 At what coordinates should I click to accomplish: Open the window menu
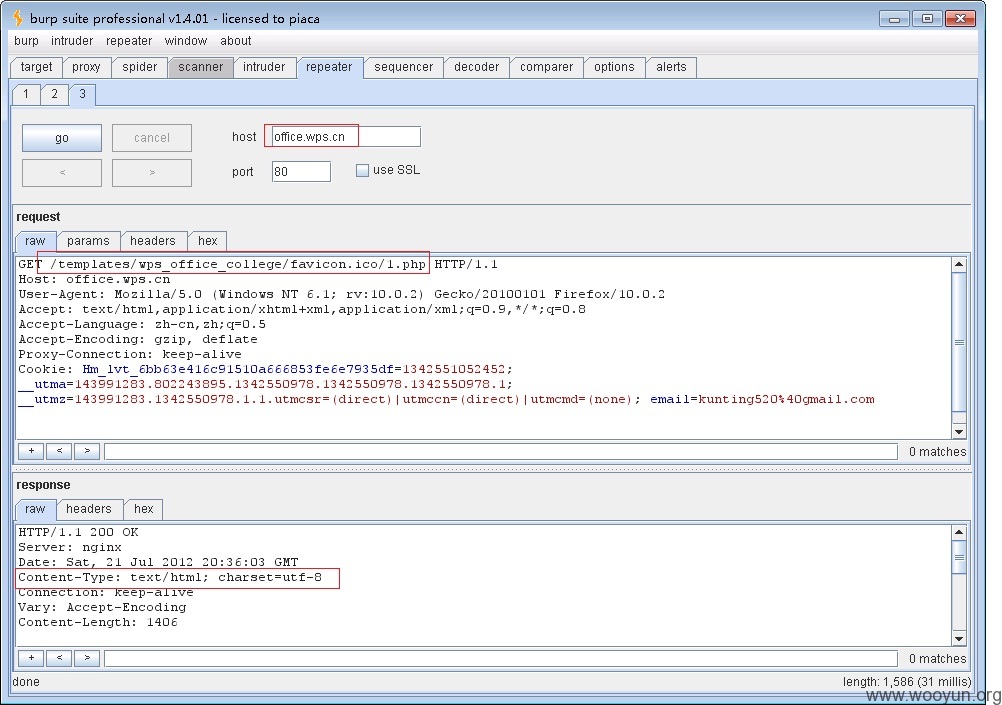185,41
